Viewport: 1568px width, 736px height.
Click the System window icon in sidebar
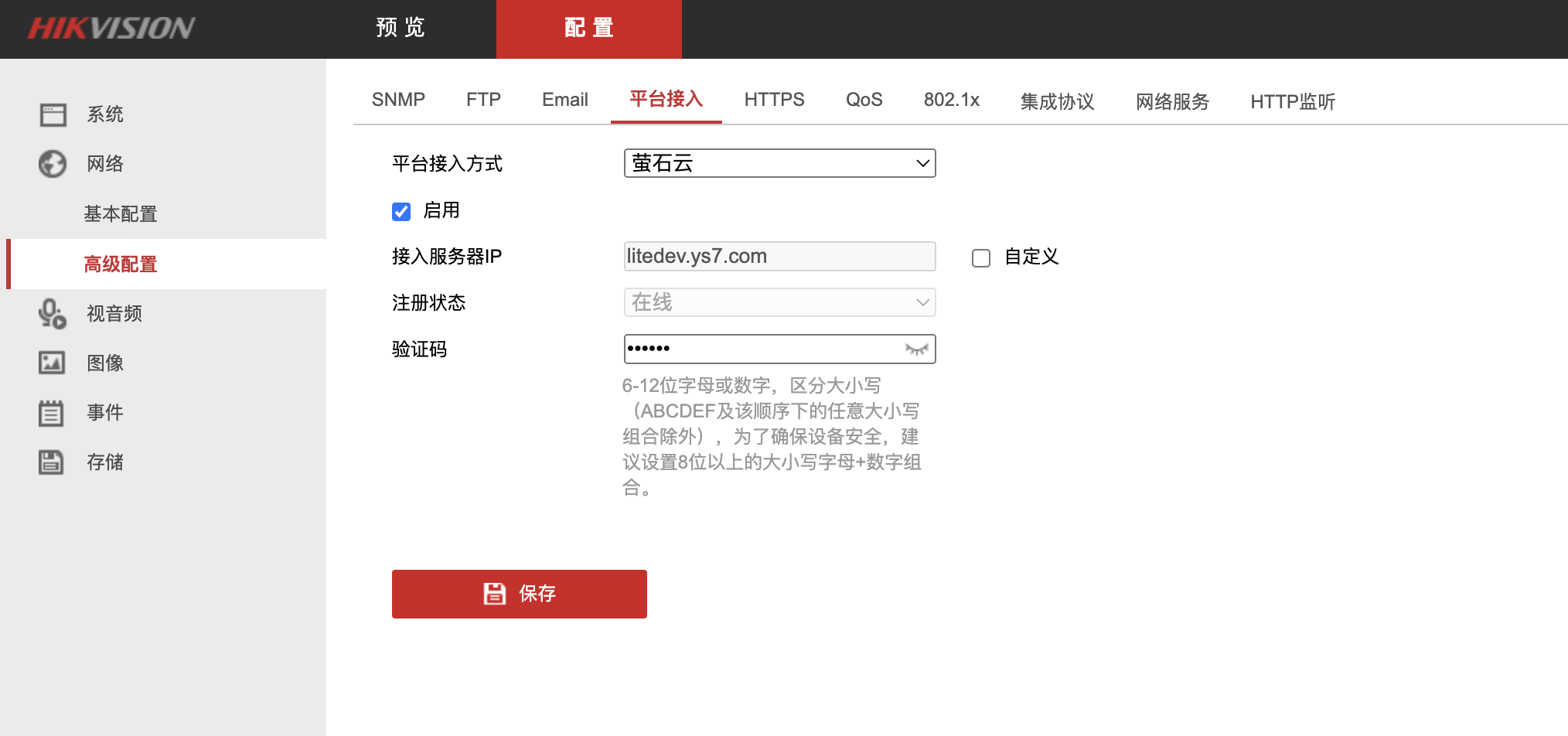53,114
